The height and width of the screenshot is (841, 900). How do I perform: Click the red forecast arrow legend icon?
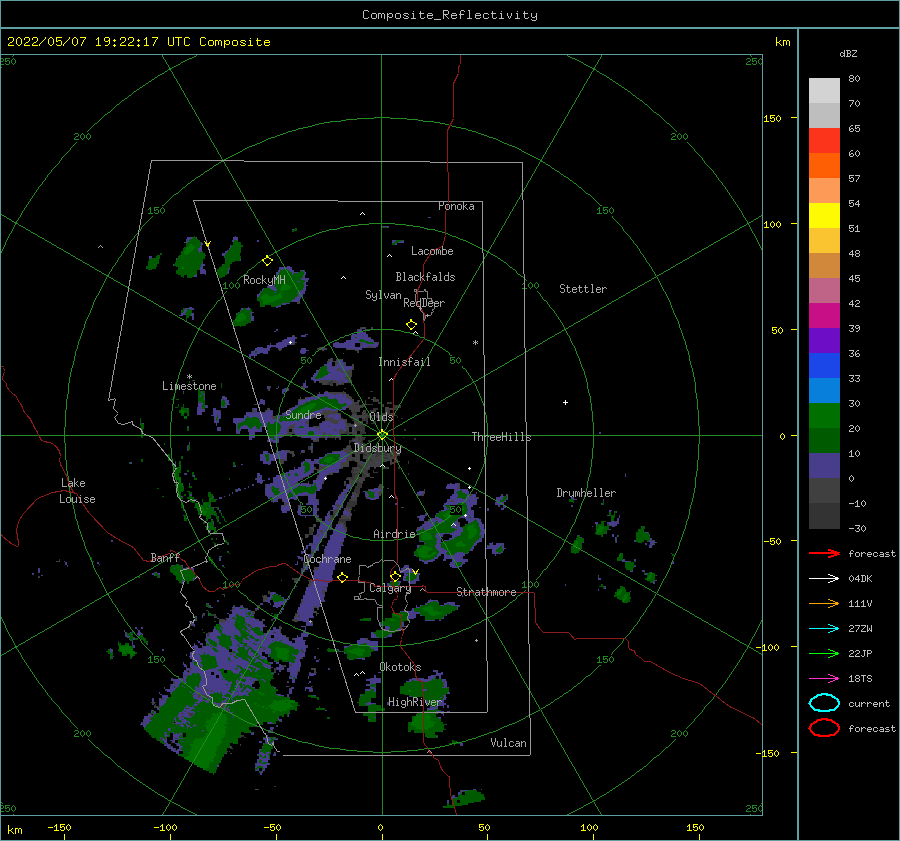pyautogui.click(x=824, y=553)
